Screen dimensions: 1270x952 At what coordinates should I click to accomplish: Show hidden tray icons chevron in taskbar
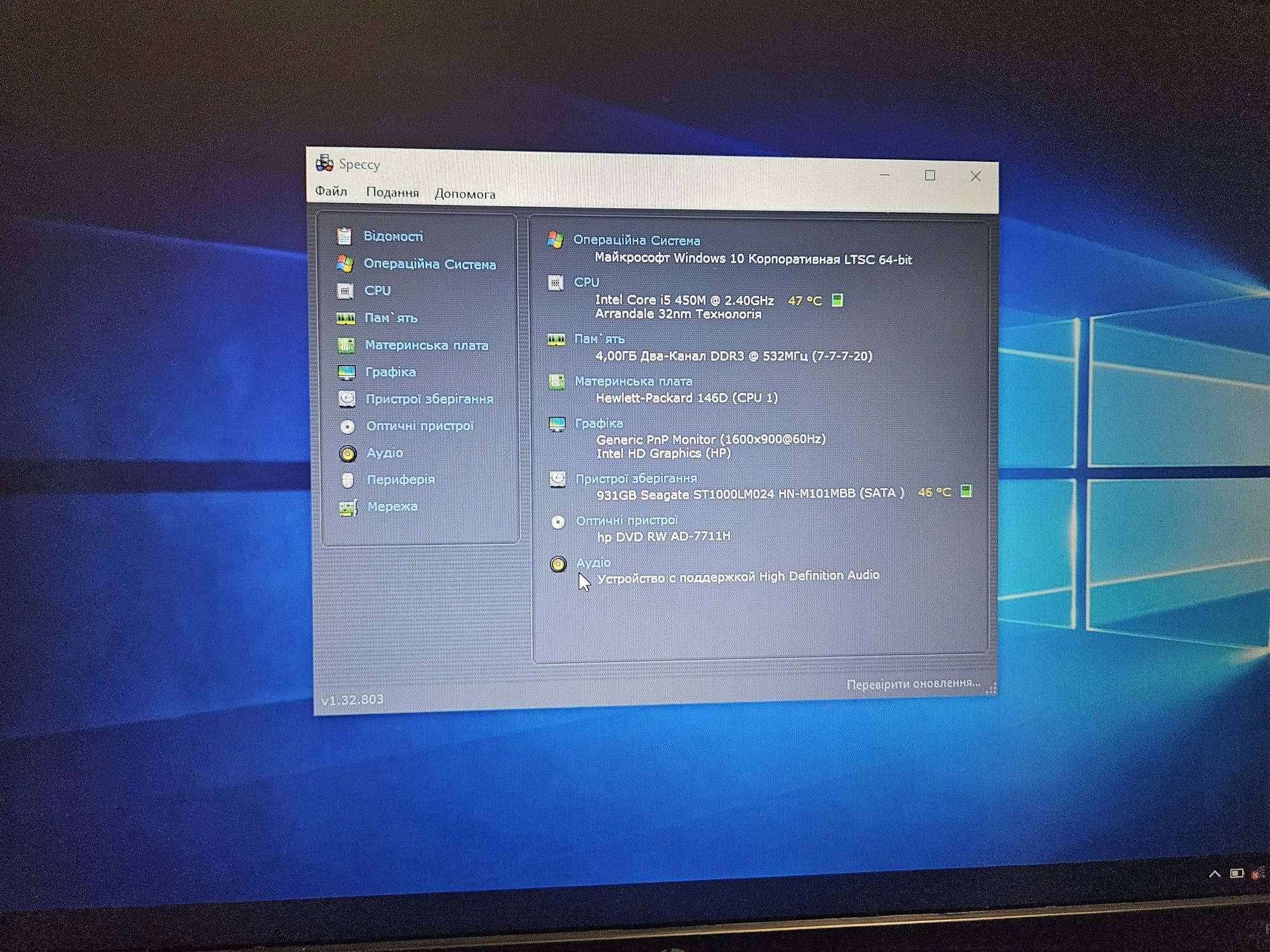pyautogui.click(x=1215, y=874)
